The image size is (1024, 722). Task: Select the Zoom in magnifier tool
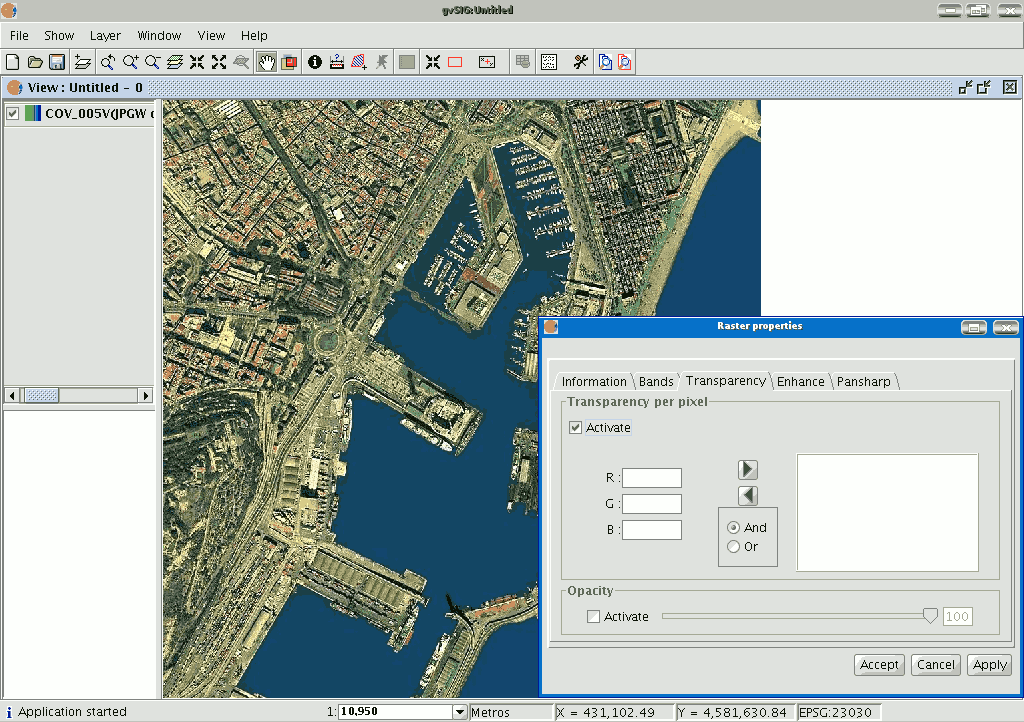click(130, 62)
